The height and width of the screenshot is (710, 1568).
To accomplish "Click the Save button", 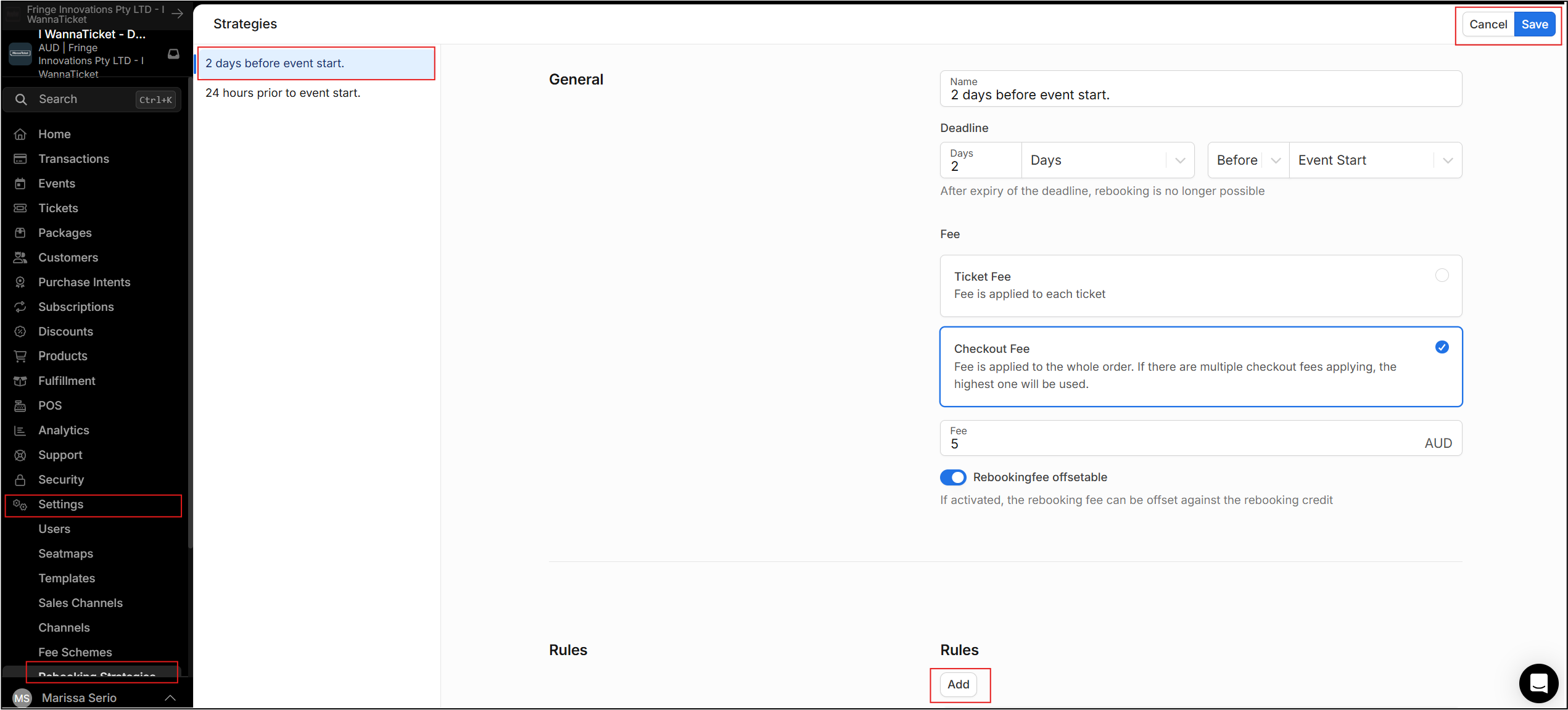I will [1534, 25].
